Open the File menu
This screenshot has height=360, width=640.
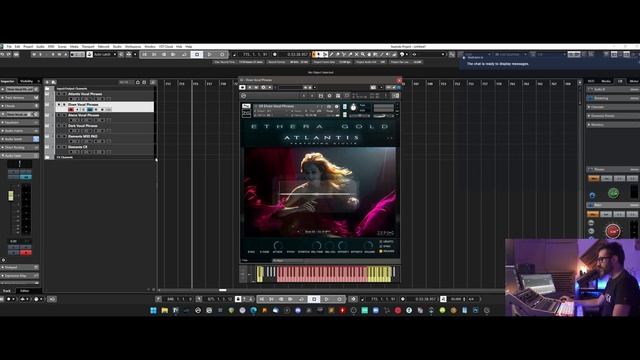tap(9, 47)
